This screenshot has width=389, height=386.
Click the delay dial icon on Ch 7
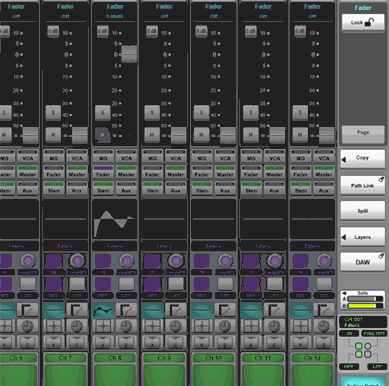point(77,326)
